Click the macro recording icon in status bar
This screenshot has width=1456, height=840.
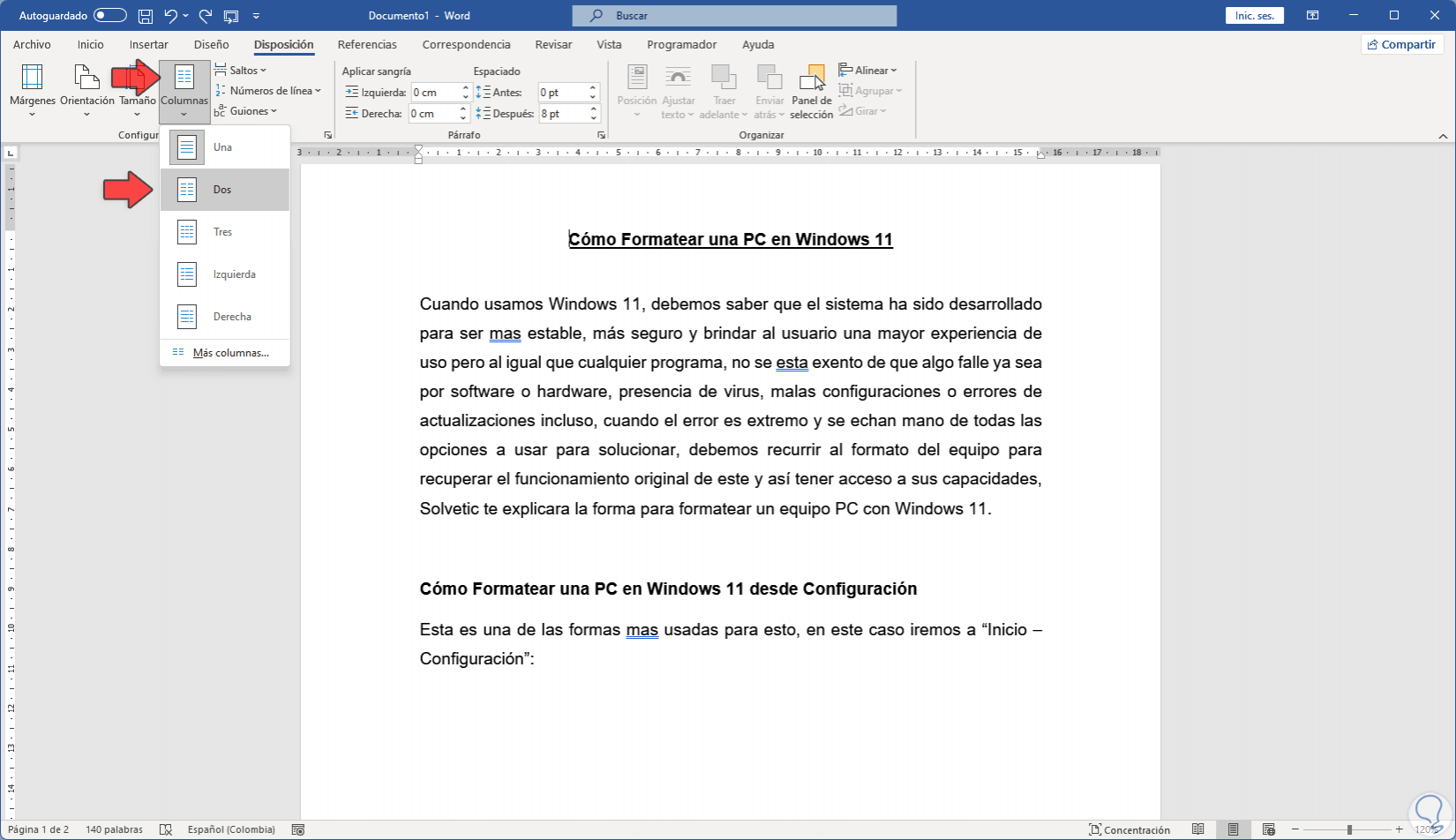coord(298,829)
